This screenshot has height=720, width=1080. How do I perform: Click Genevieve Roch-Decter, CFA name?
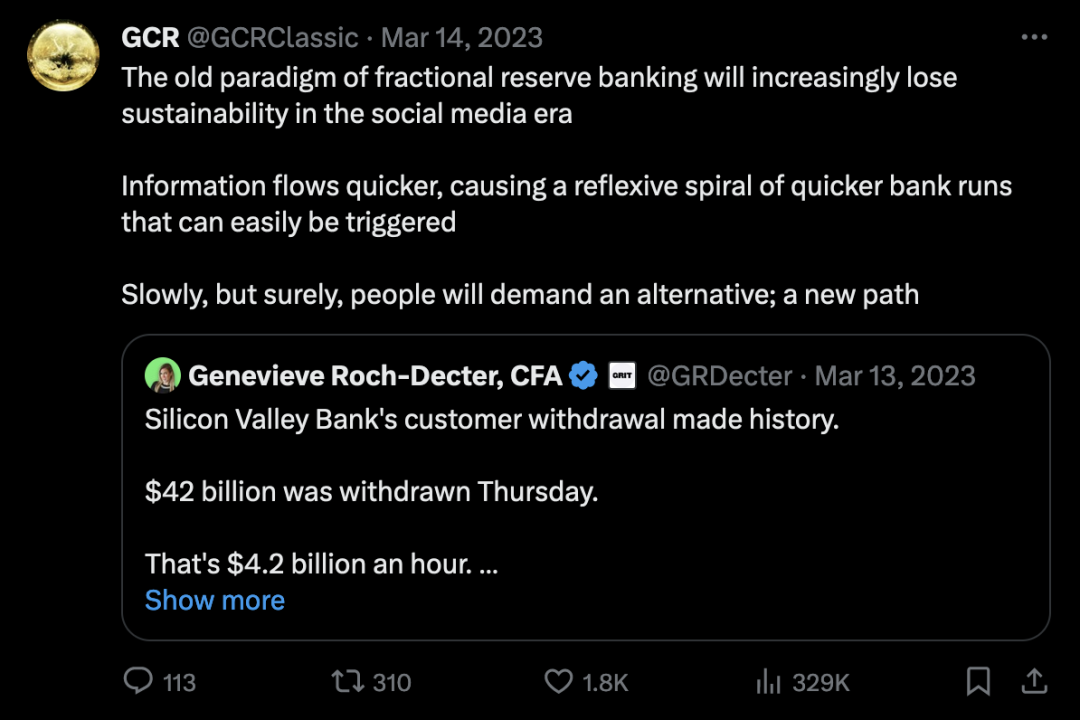pos(375,376)
